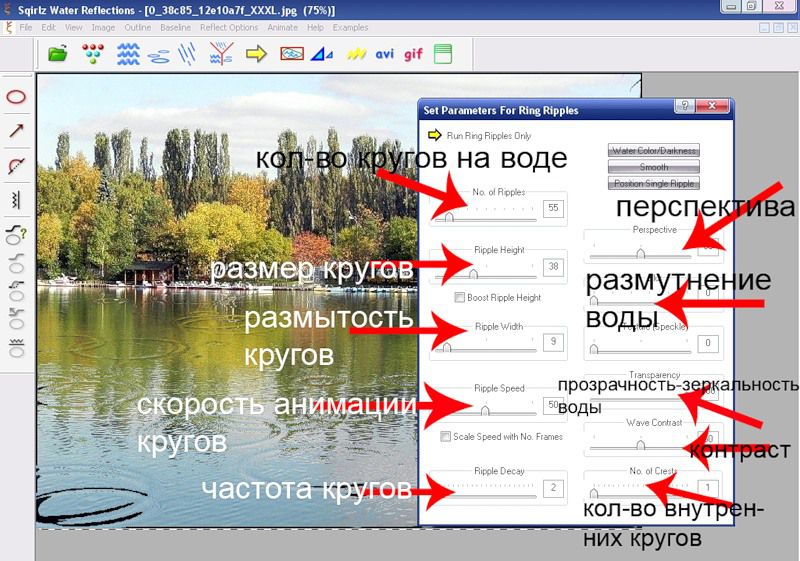Click the blue wavy lines ripple icon
Image resolution: width=800 pixels, height=561 pixels.
point(128,54)
